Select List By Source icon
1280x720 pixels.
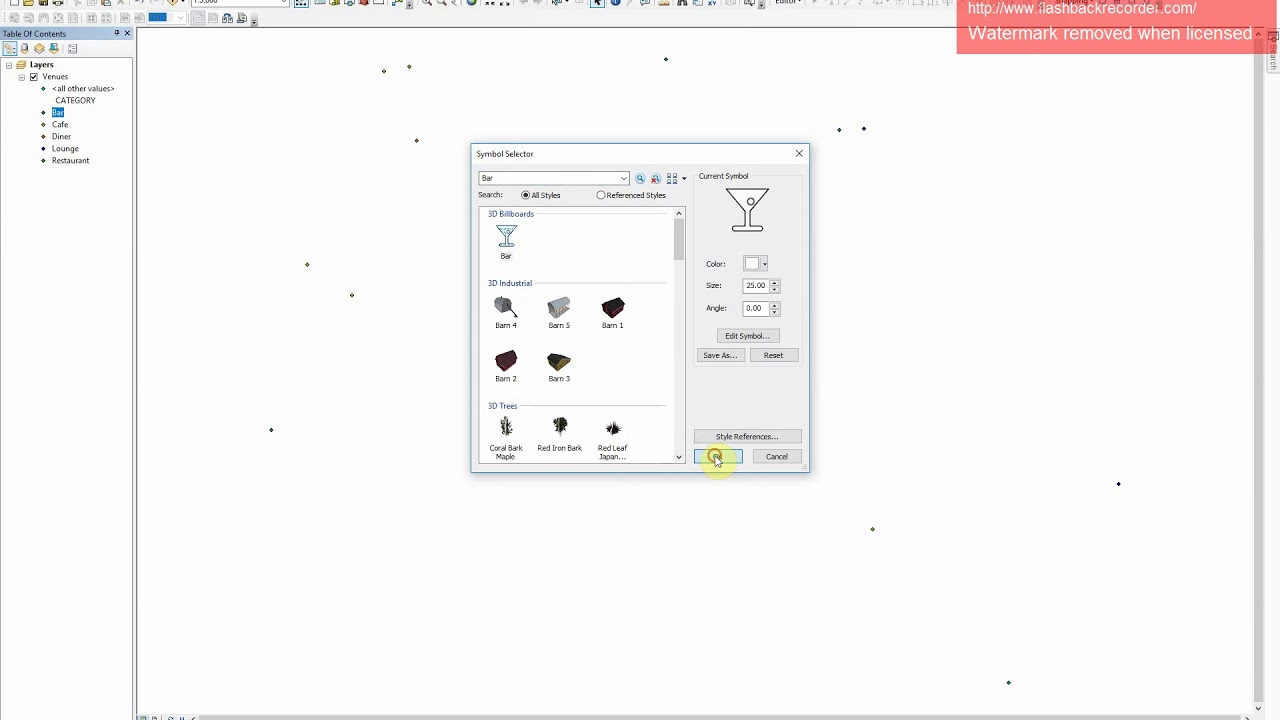coord(24,48)
